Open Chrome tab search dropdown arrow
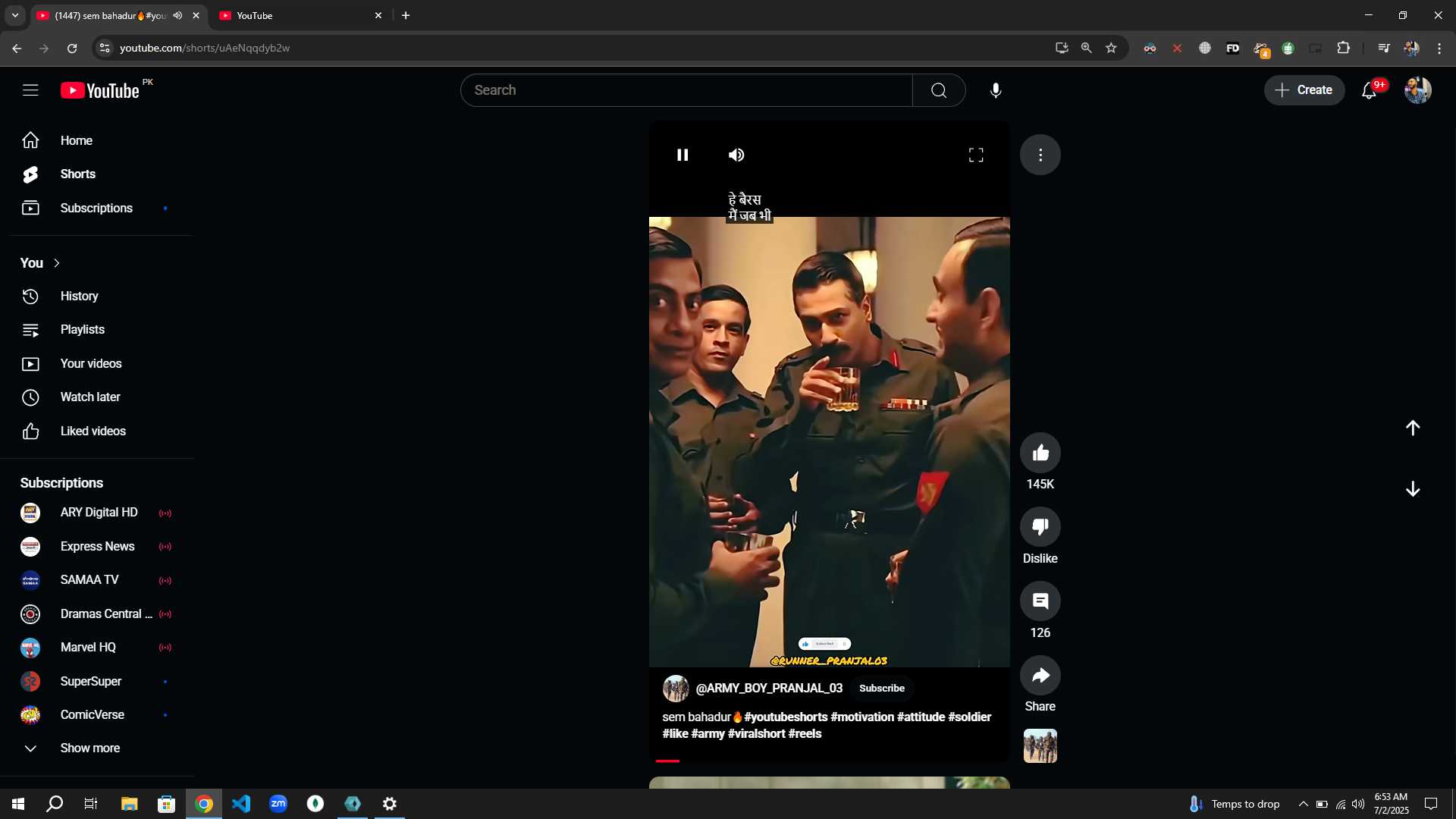Viewport: 1456px width, 819px height. pos(15,15)
